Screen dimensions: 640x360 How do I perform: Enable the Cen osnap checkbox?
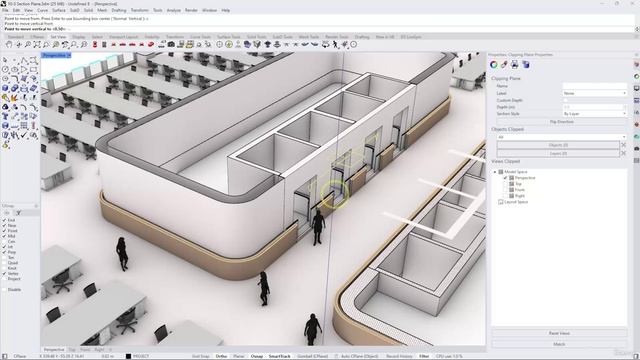[x=4, y=241]
